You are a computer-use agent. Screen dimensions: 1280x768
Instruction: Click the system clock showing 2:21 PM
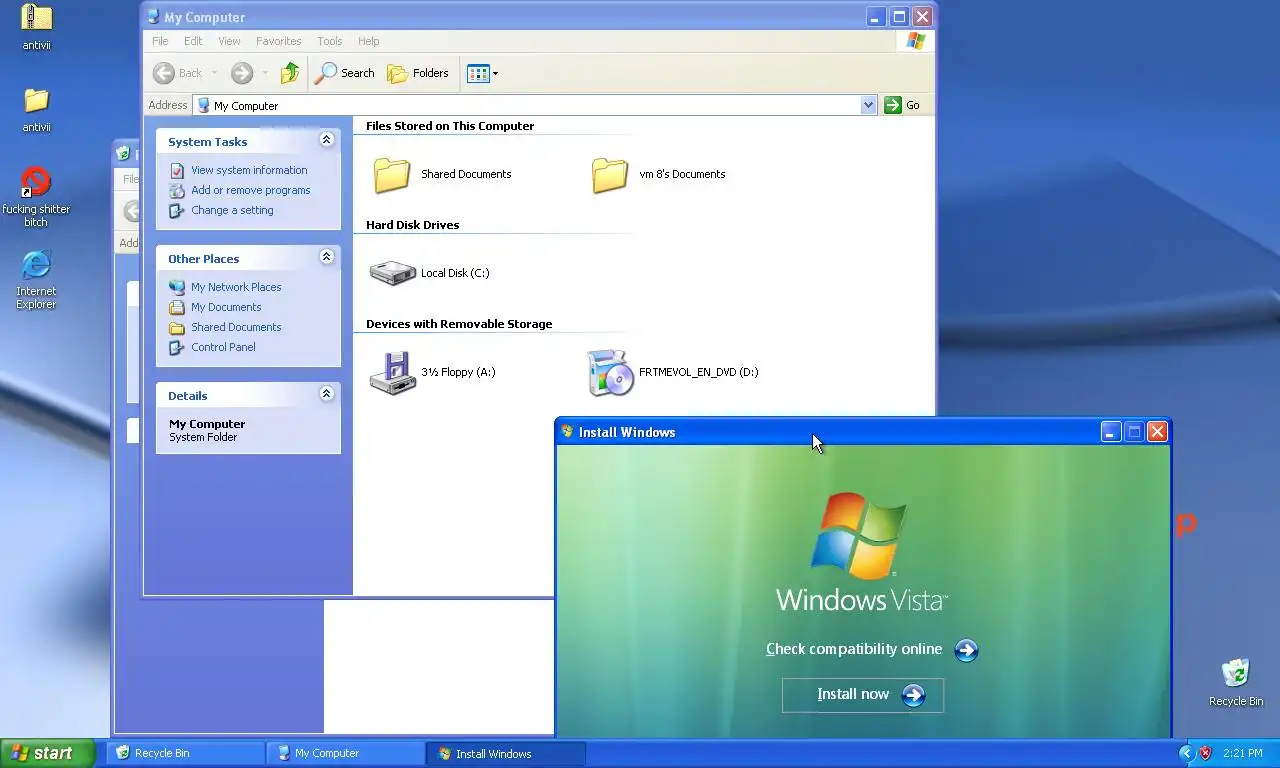(x=1243, y=753)
